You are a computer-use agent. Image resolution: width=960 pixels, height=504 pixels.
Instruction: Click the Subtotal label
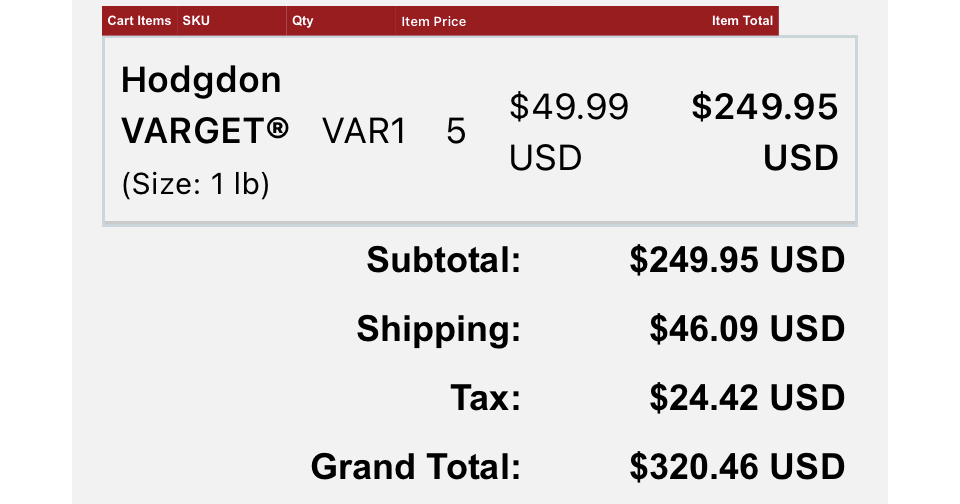click(443, 260)
